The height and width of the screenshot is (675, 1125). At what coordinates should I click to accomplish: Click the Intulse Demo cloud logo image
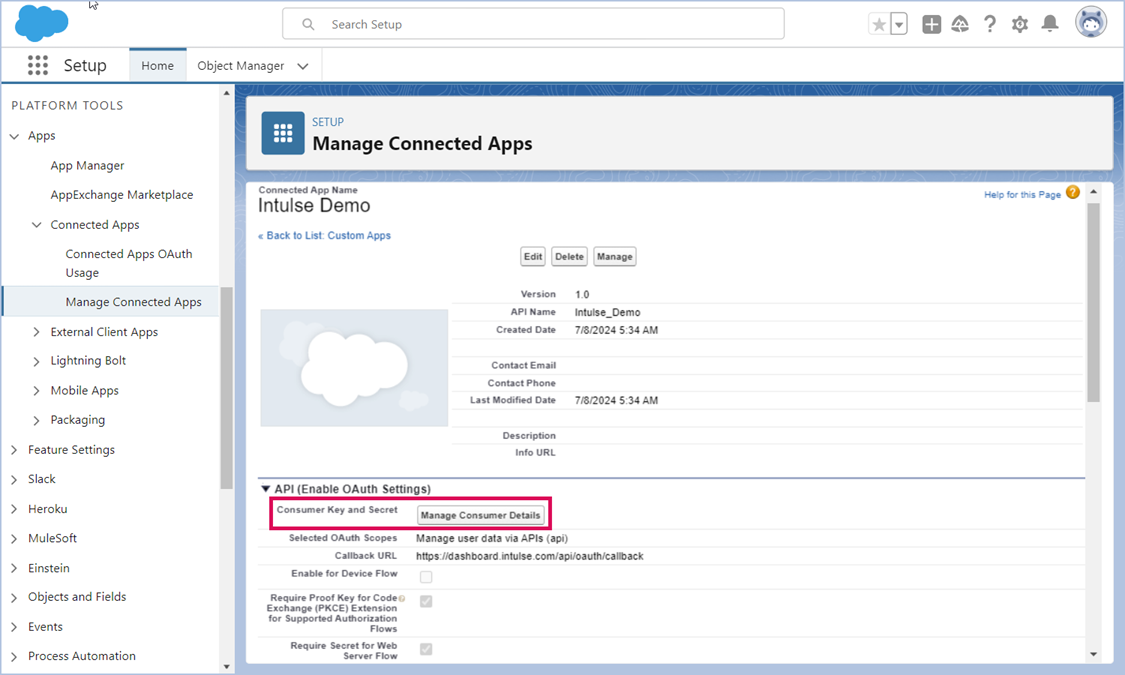click(x=354, y=368)
